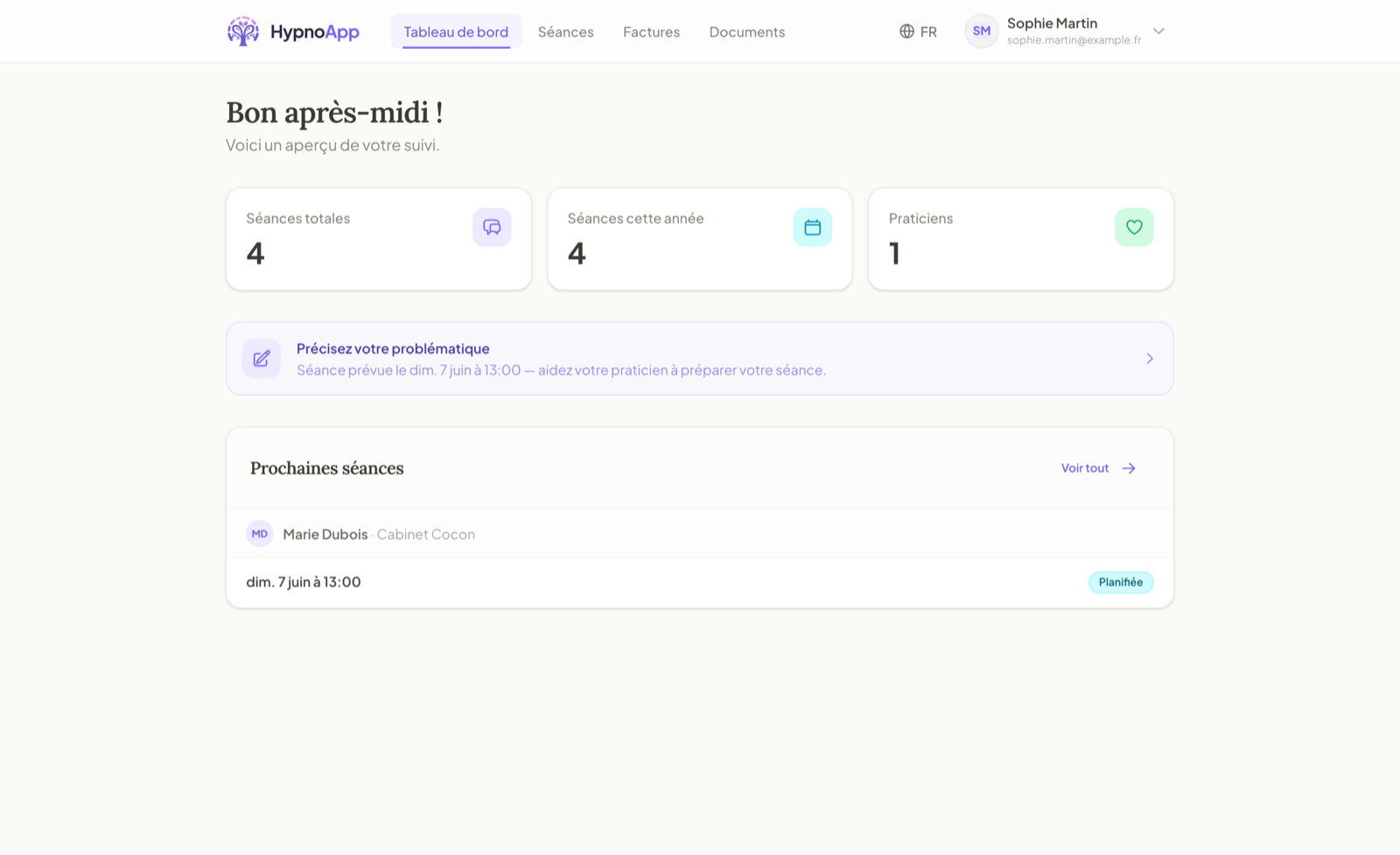
Task: Click the globe language icon
Action: coord(906,32)
